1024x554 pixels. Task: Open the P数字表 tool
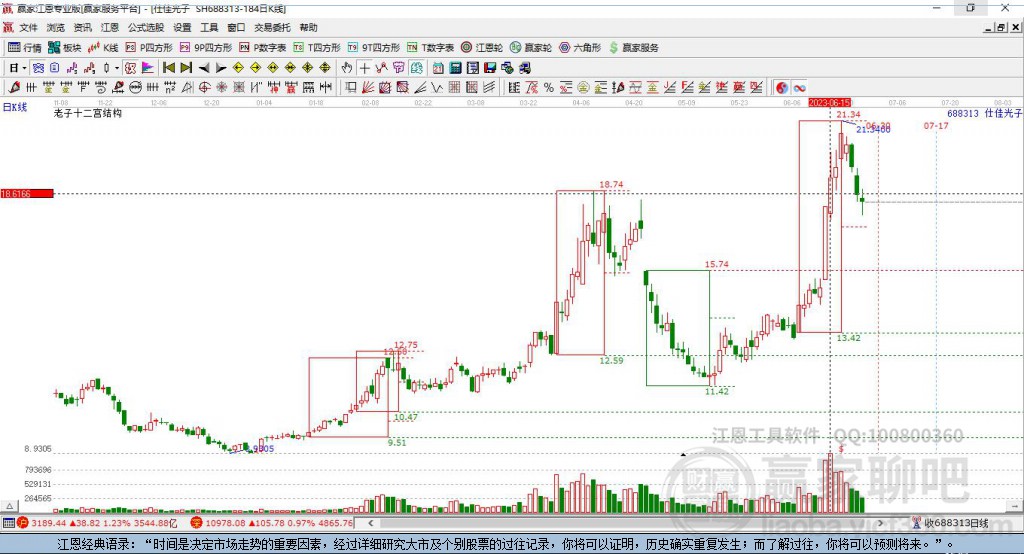click(263, 48)
